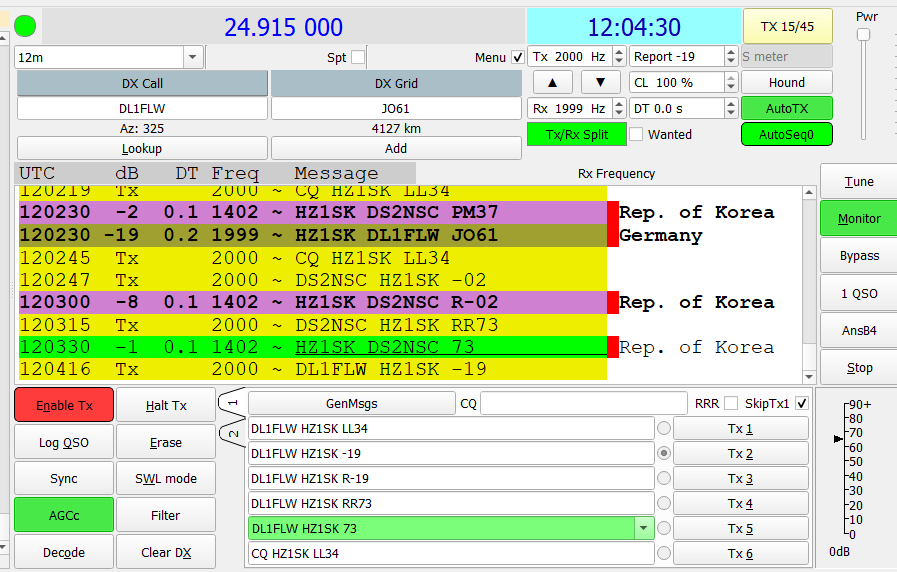Click the SWL mode button
Image resolution: width=897 pixels, height=572 pixels.
pyautogui.click(x=166, y=478)
